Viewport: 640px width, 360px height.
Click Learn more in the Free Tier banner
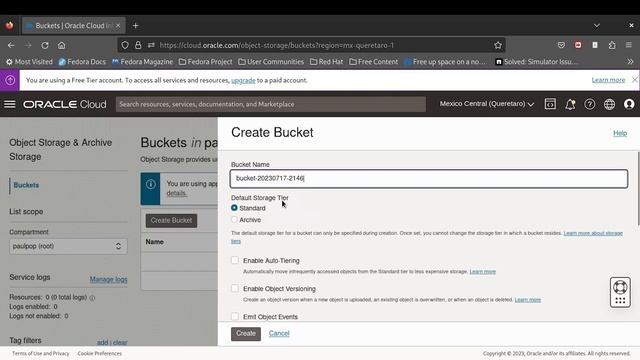[608, 80]
